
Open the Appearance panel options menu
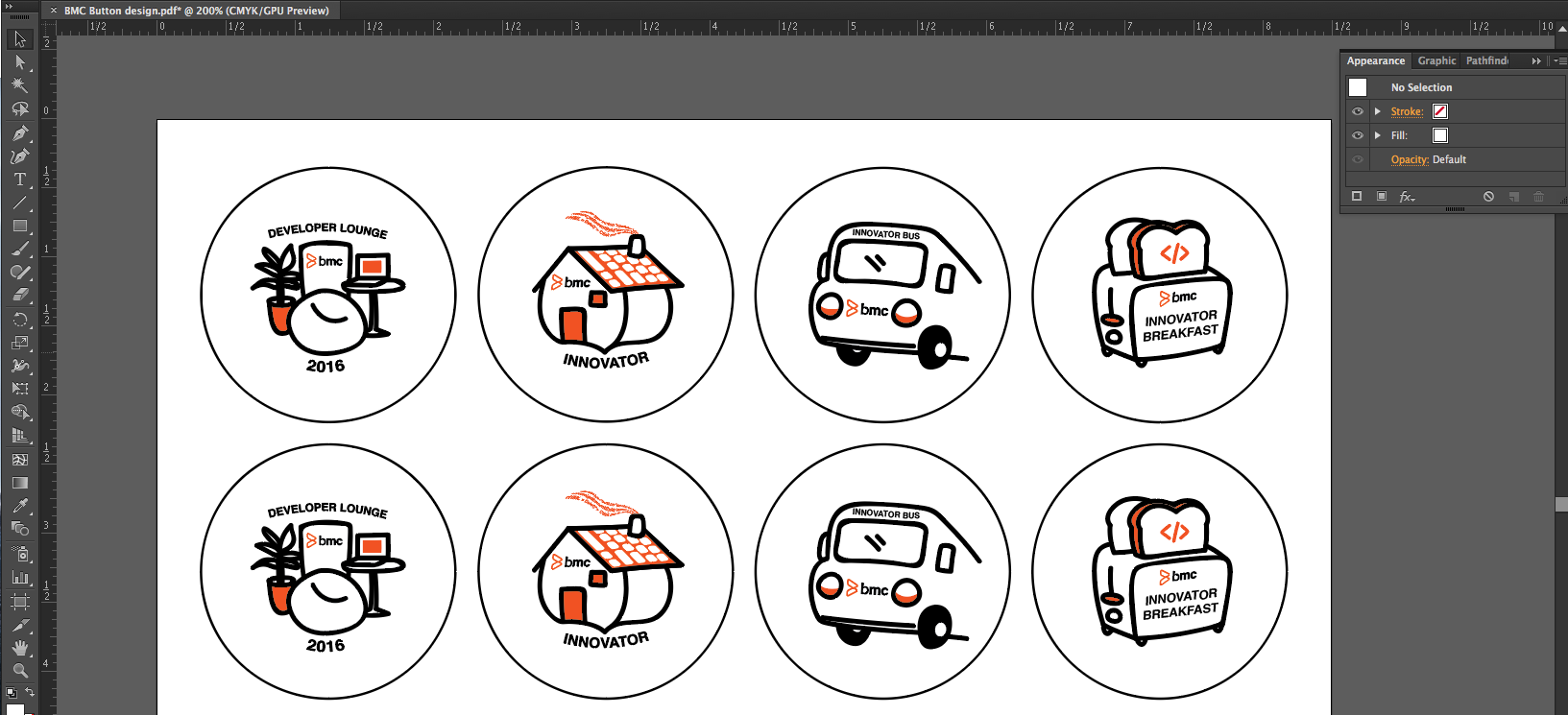1560,60
